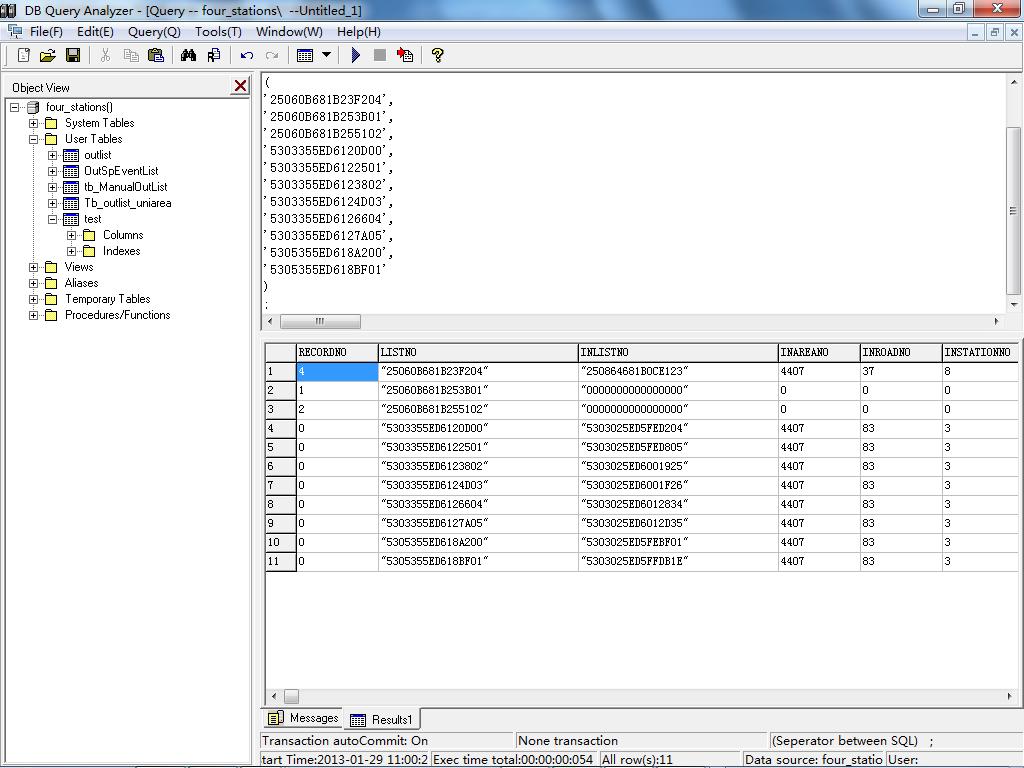Save the query with the floppy disk icon
The image size is (1024, 768).
(x=72, y=56)
